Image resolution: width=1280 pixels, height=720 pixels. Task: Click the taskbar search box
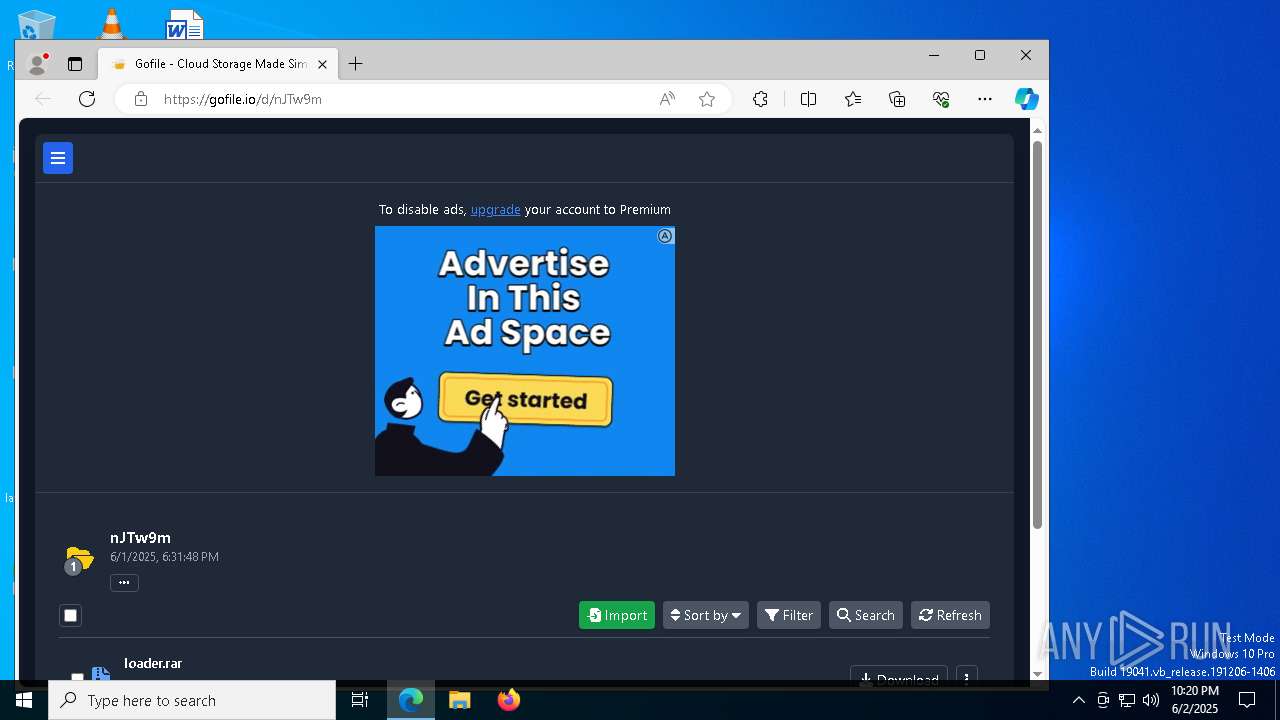(192, 700)
